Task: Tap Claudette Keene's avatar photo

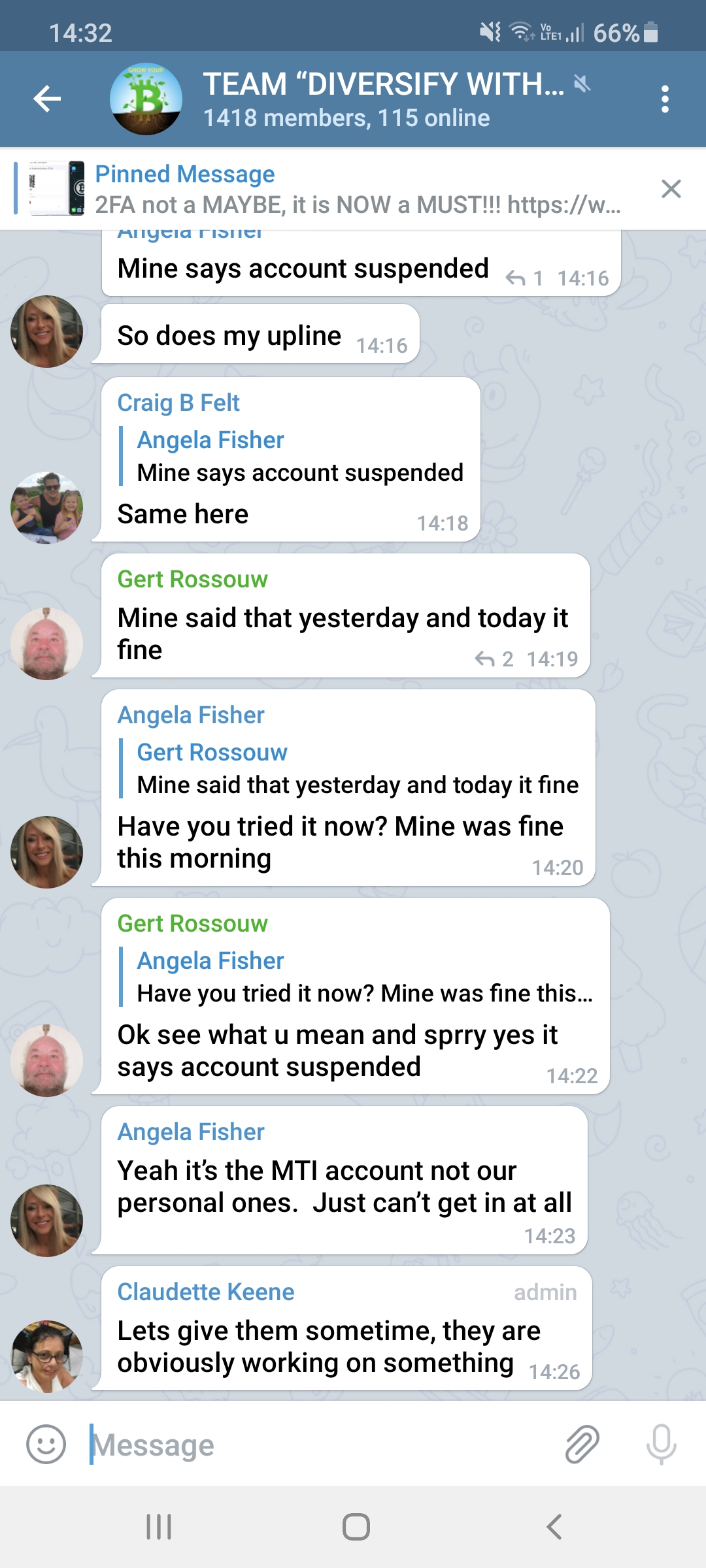Action: [x=46, y=1356]
